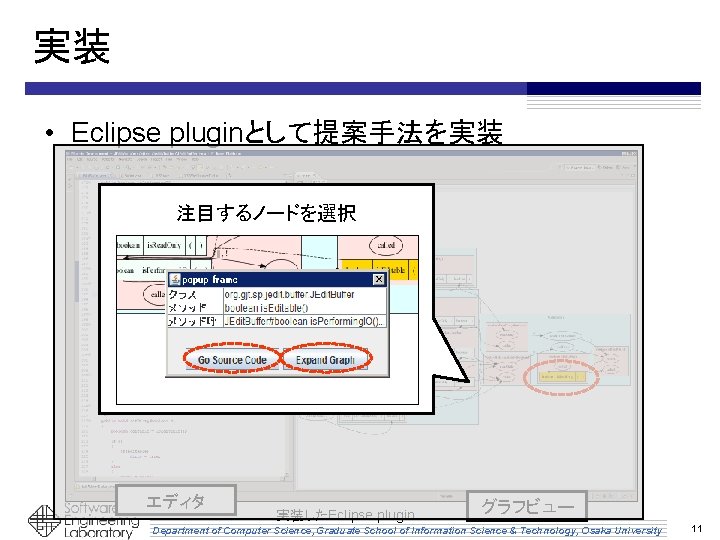Select the boolean isEditable() method cell
The height and width of the screenshot is (540, 720).
(304, 308)
